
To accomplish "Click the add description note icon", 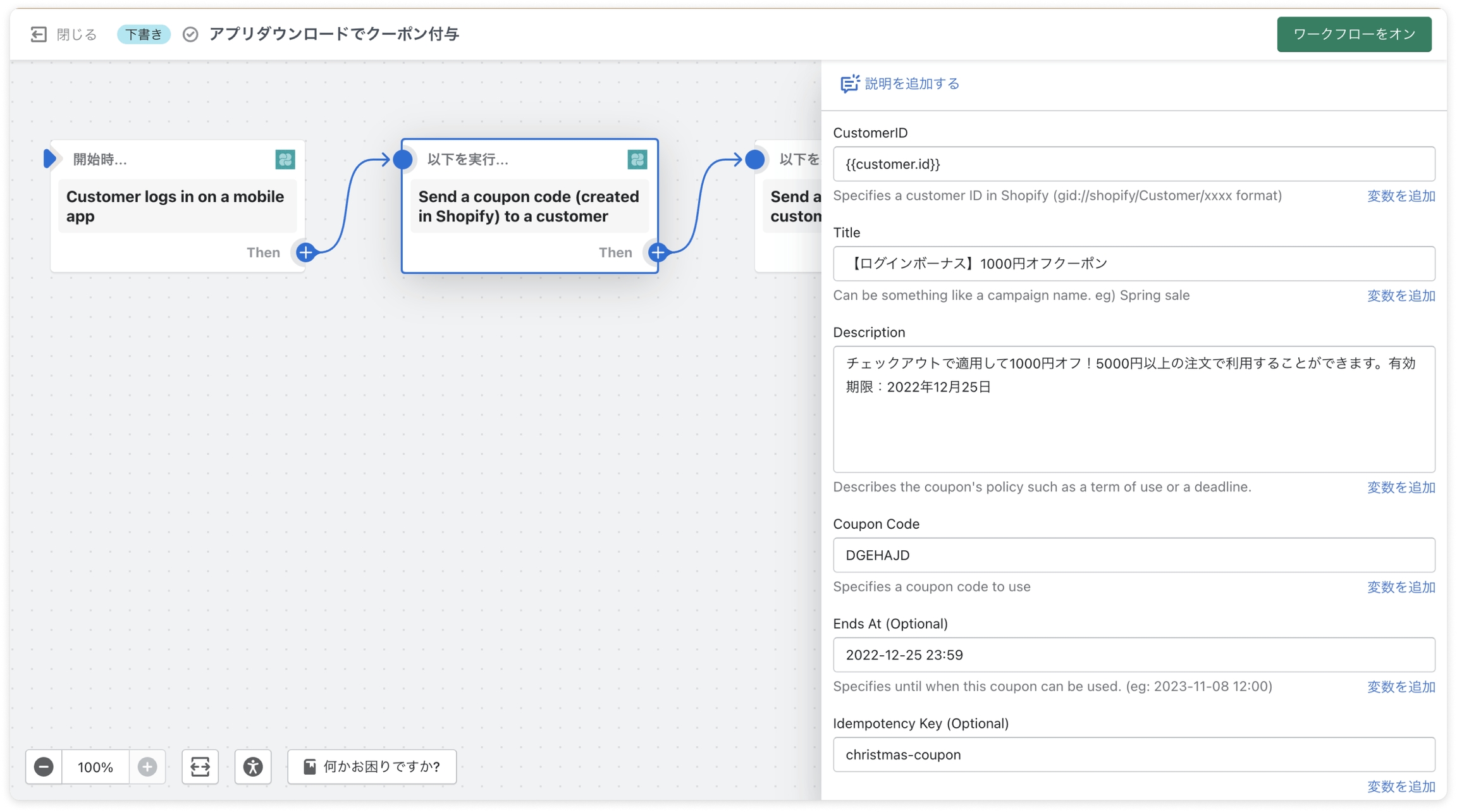I will pos(849,83).
